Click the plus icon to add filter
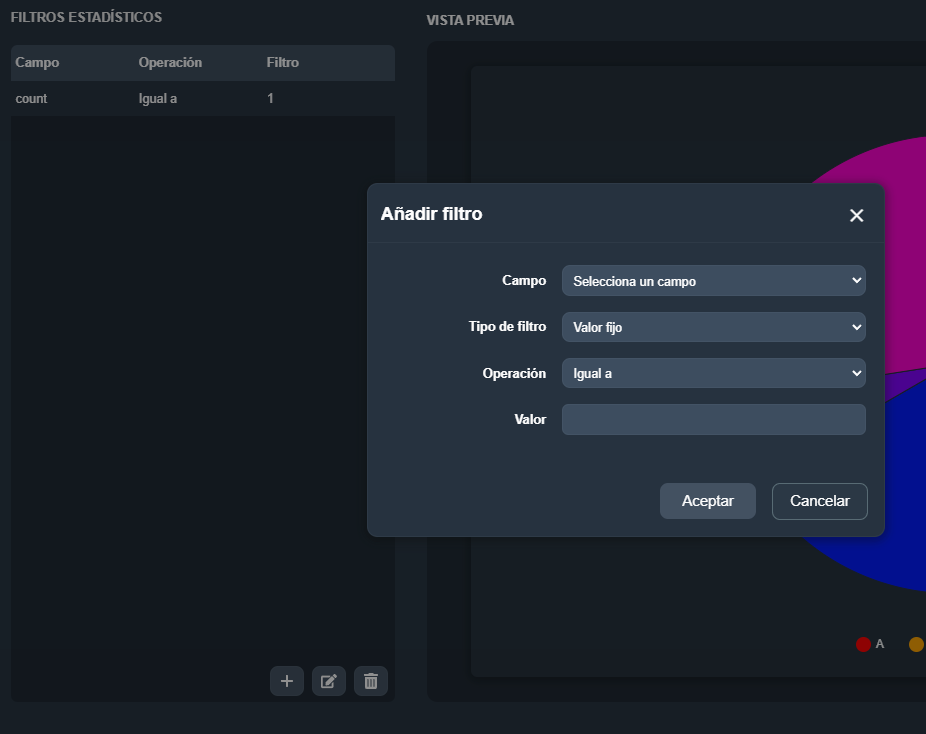926x734 pixels. (x=287, y=681)
